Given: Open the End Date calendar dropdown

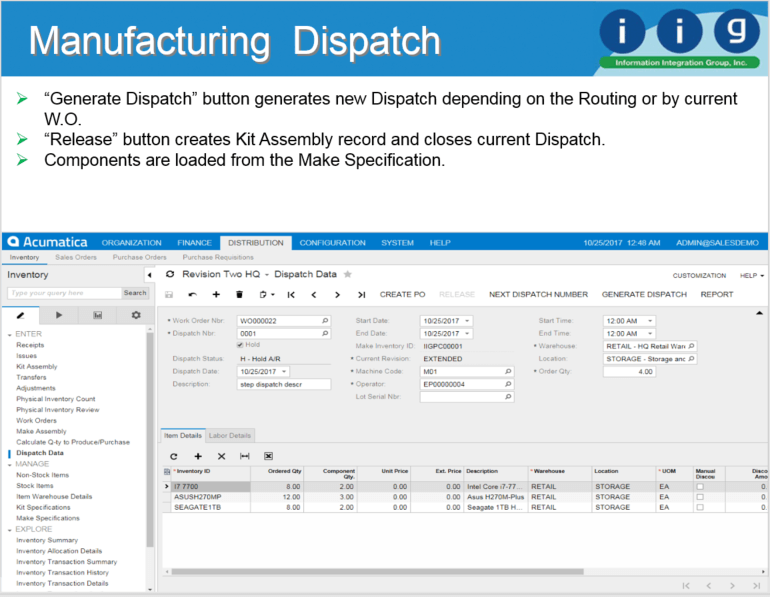Looking at the screenshot, I should (467, 333).
